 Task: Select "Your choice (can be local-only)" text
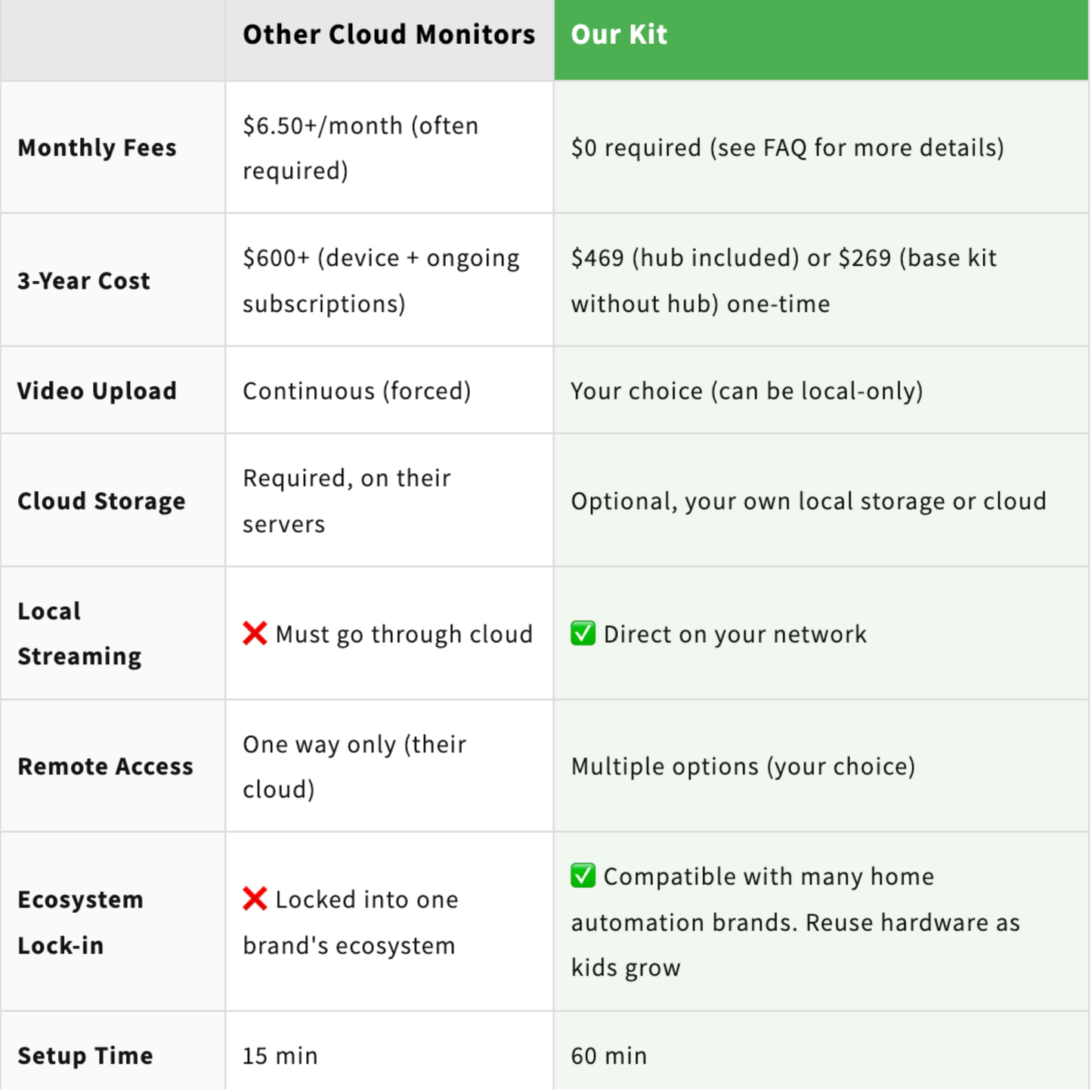point(747,391)
